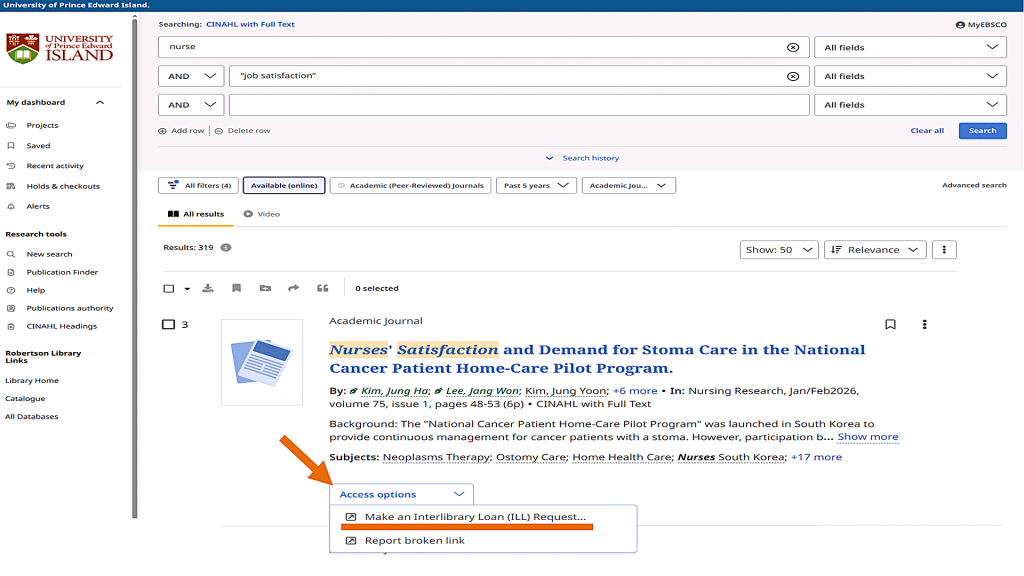
Task: Expand the Past 5 years date filter
Action: coord(536,185)
